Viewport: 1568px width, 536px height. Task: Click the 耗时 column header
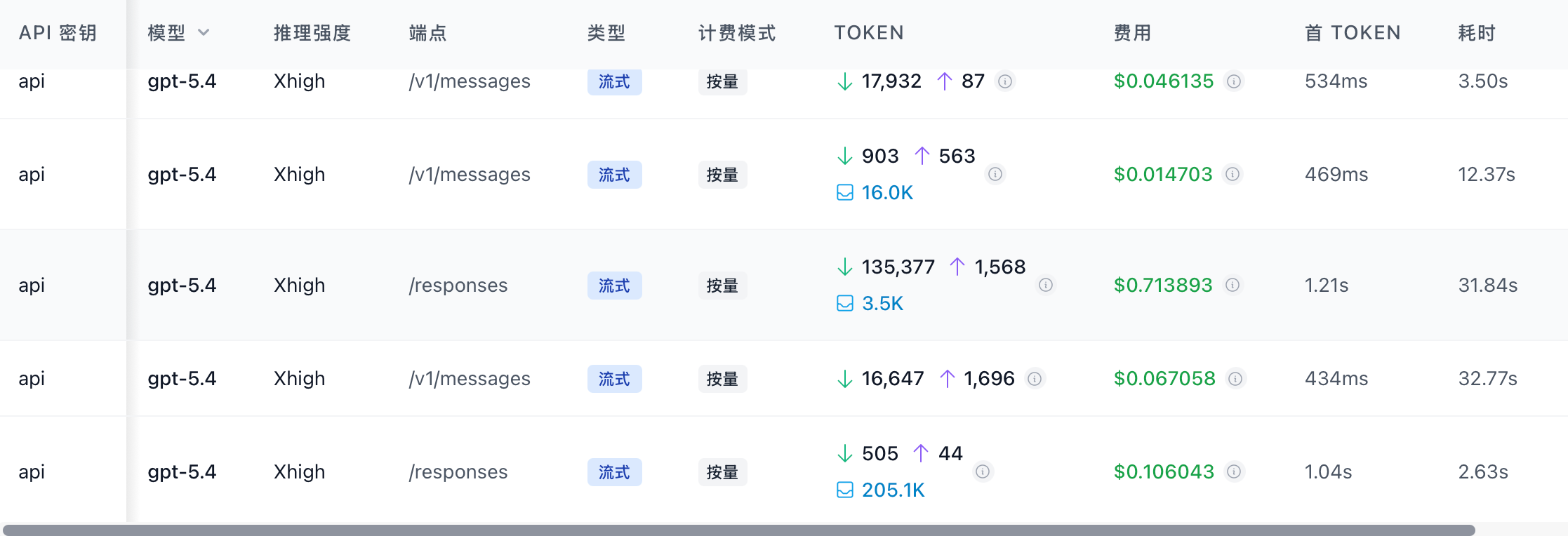click(x=1477, y=33)
